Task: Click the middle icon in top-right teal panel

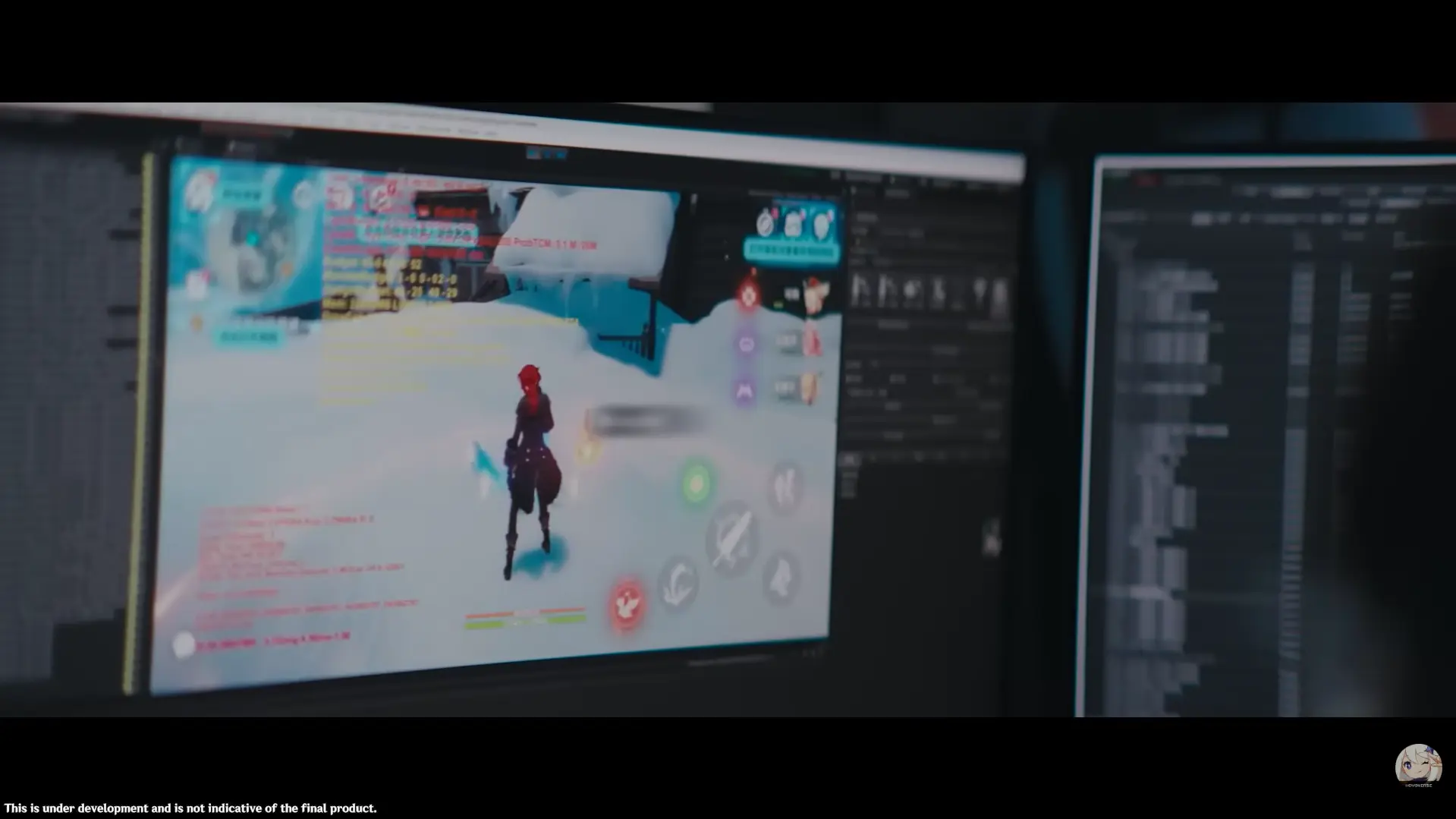Action: pyautogui.click(x=794, y=224)
